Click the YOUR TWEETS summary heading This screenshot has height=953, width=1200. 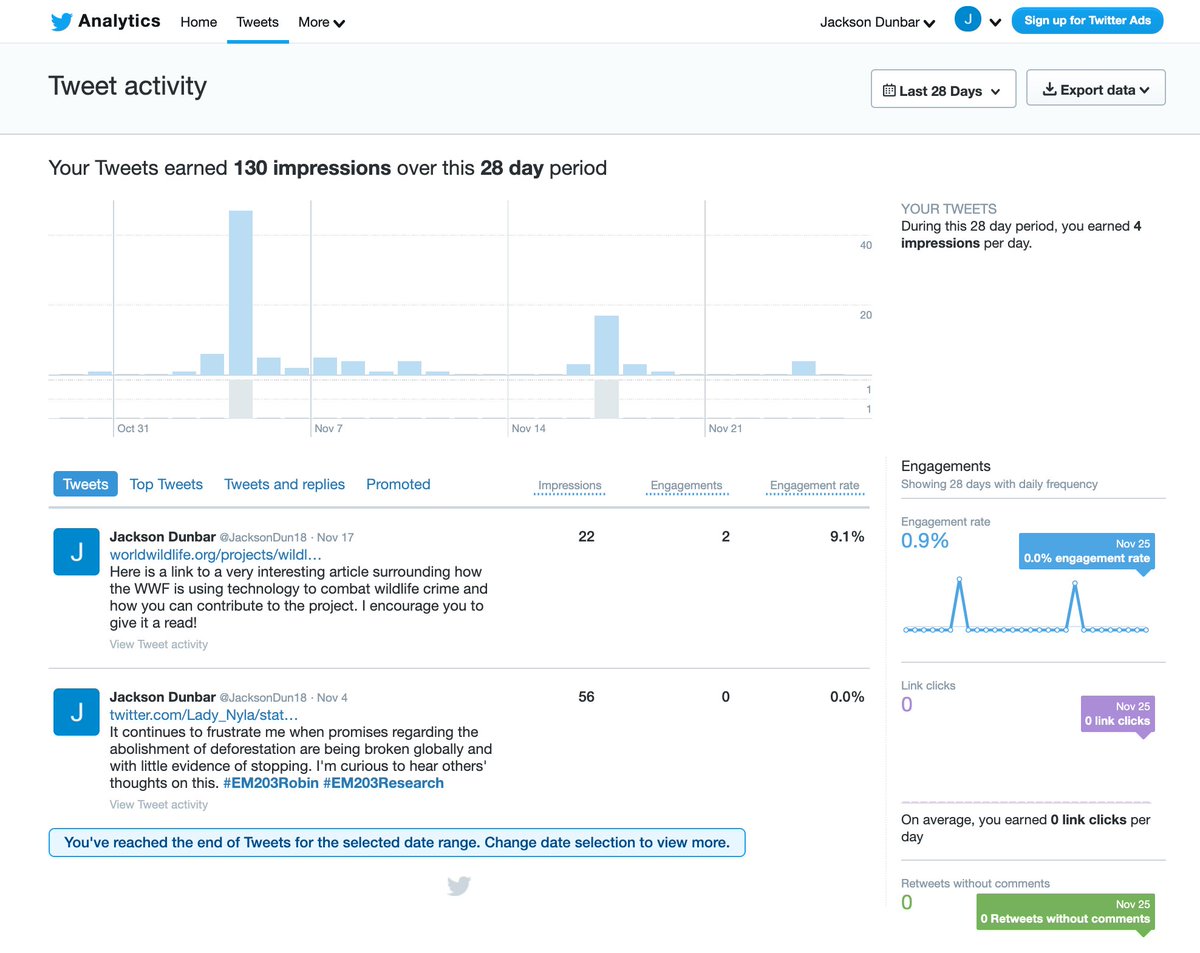tap(949, 209)
